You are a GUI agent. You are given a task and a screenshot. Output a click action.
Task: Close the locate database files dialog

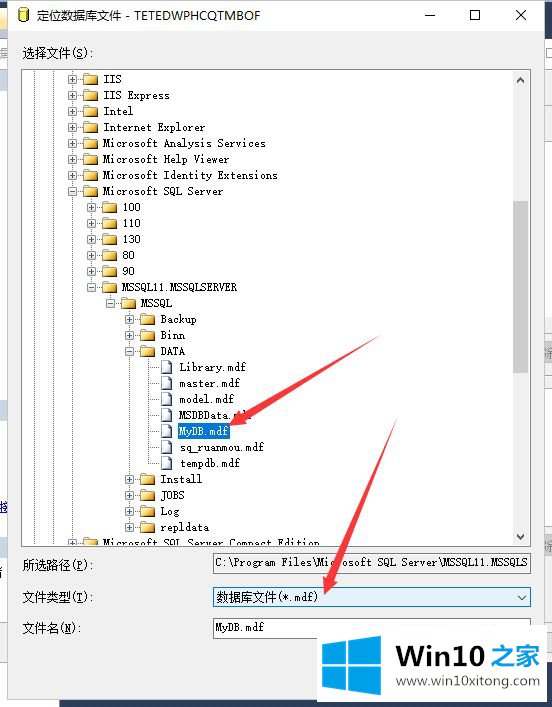pos(521,15)
